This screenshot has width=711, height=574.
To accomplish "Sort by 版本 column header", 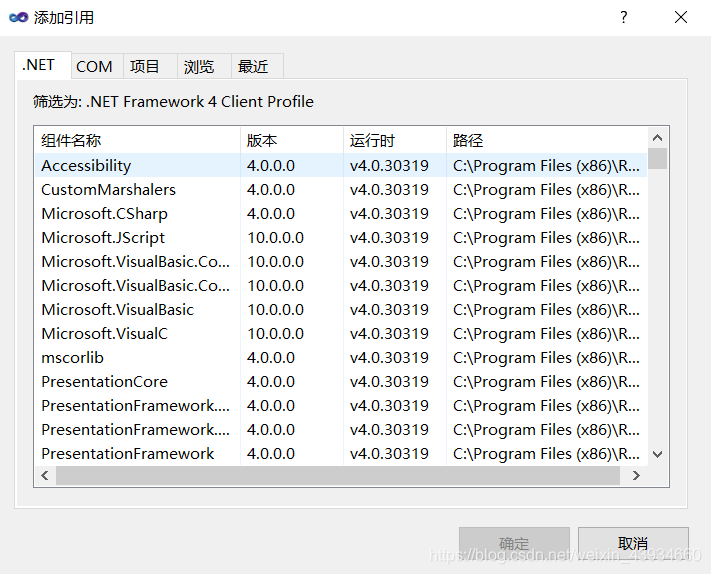I will [292, 141].
